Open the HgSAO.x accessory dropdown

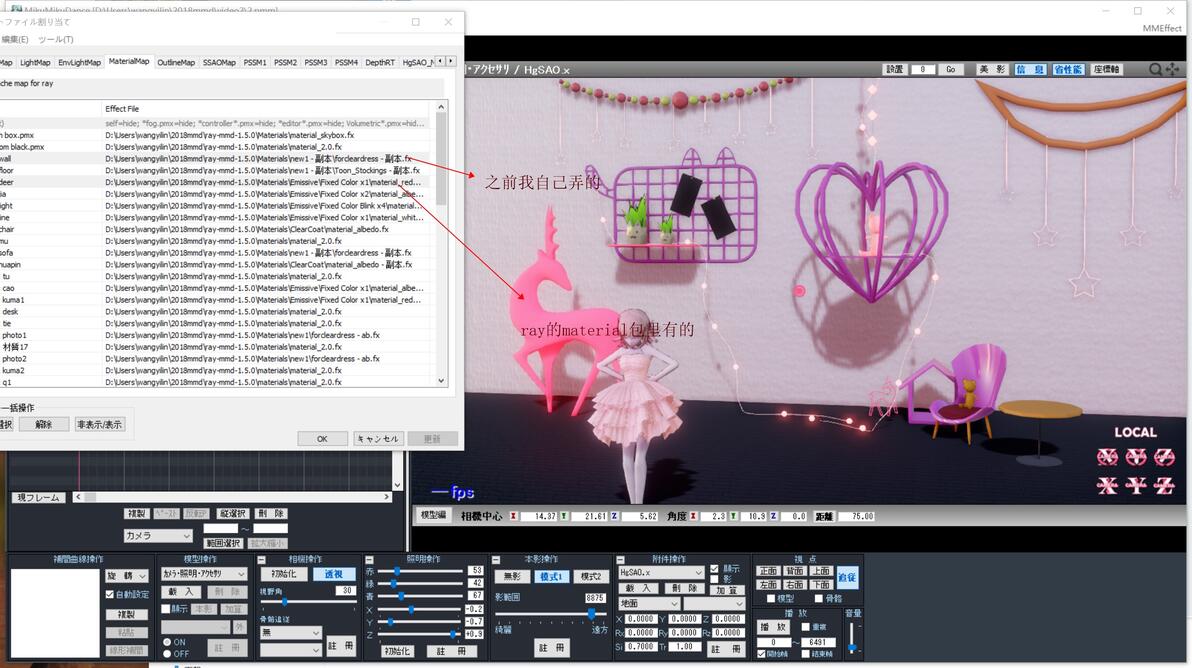point(661,572)
